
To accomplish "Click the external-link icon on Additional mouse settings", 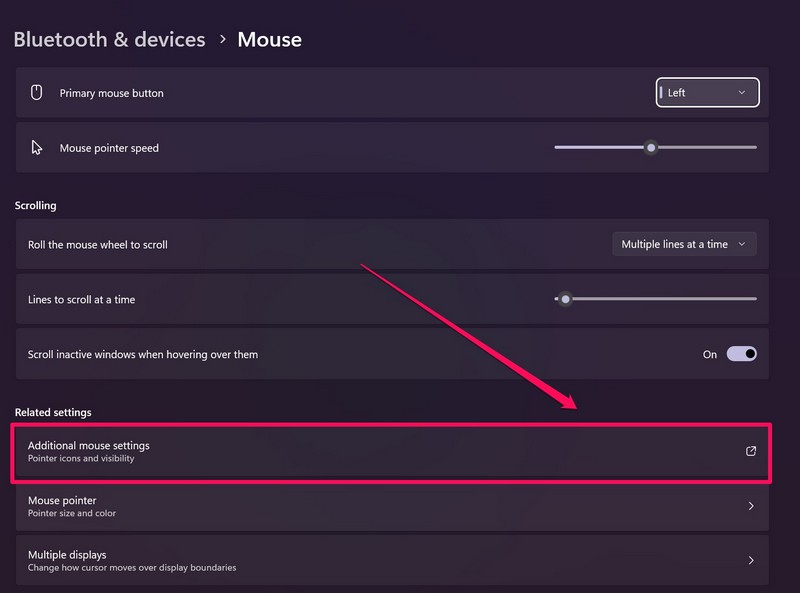I will [751, 451].
